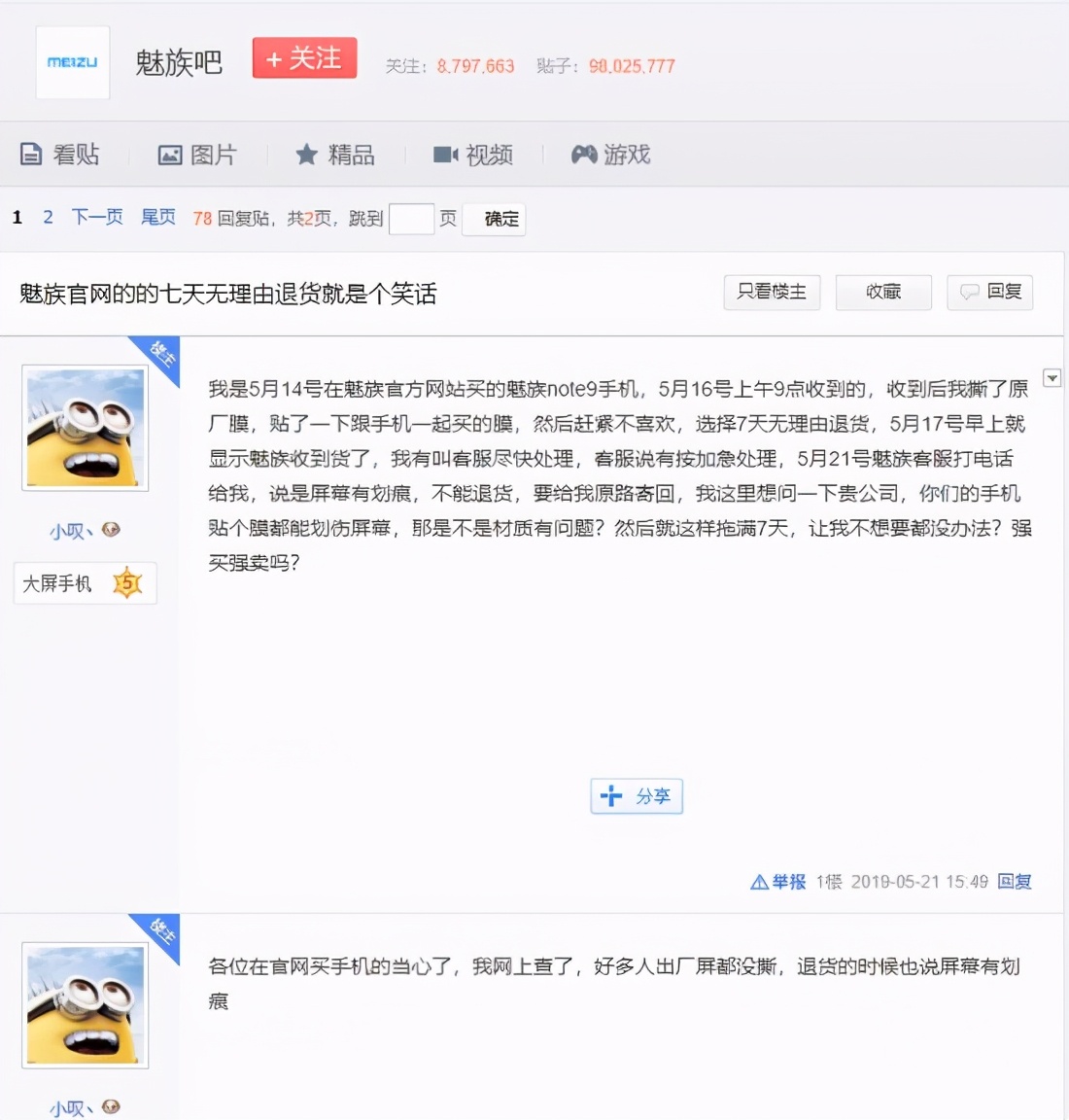Screen dimensions: 1069x1120
Task: Open the 视频 video camera icon
Action: [445, 154]
